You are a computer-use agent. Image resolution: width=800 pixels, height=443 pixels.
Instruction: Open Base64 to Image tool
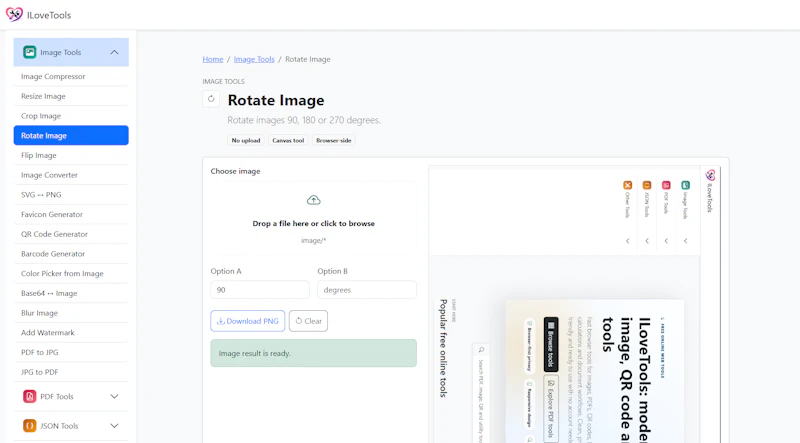pos(71,293)
